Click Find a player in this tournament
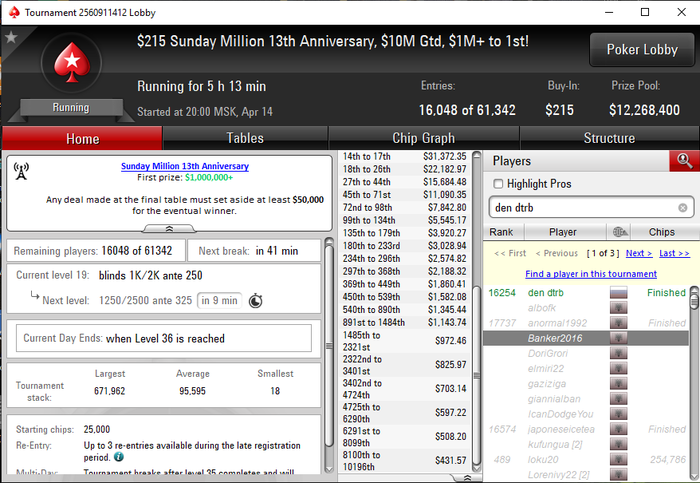The image size is (700, 483). [591, 274]
